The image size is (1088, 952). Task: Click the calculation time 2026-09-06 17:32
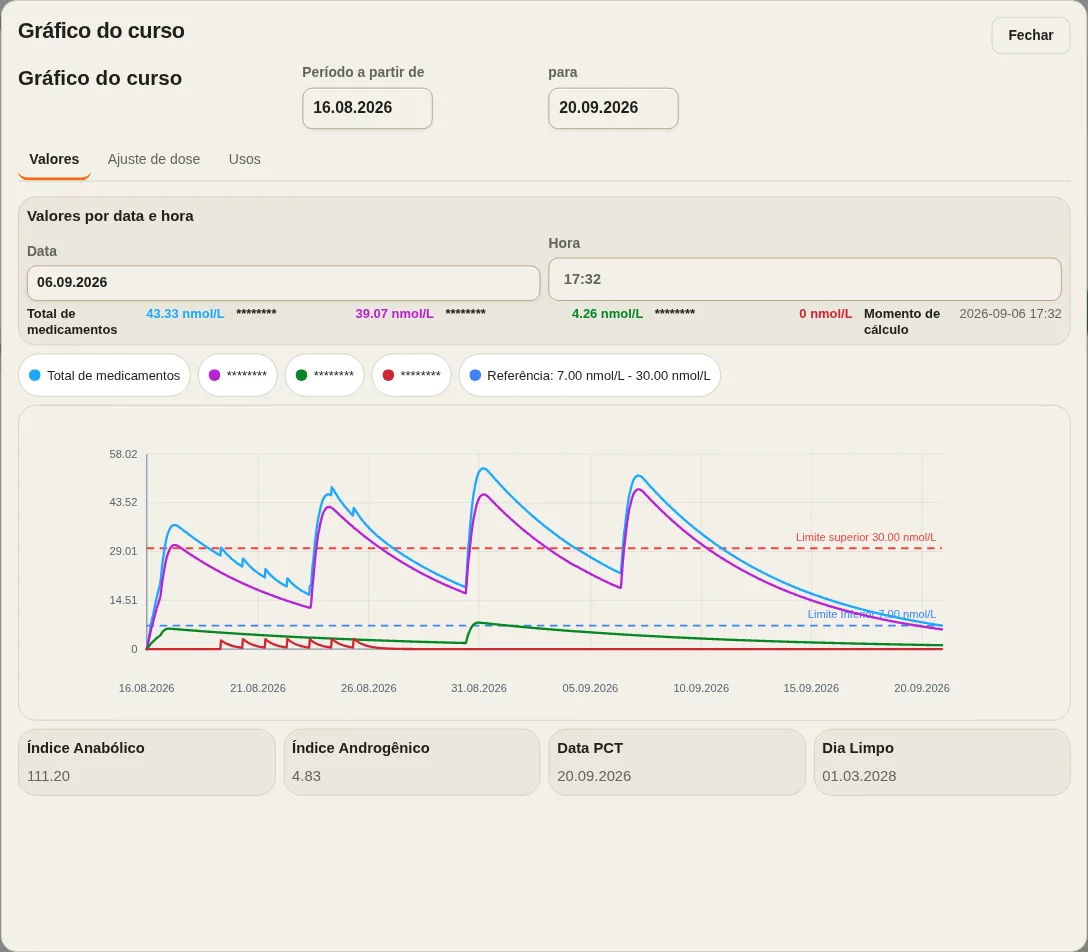1010,314
